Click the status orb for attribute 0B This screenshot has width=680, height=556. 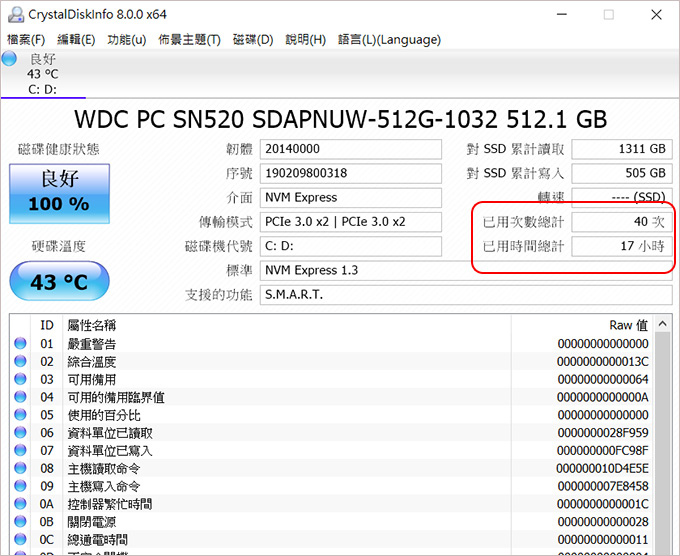pyautogui.click(x=20, y=521)
